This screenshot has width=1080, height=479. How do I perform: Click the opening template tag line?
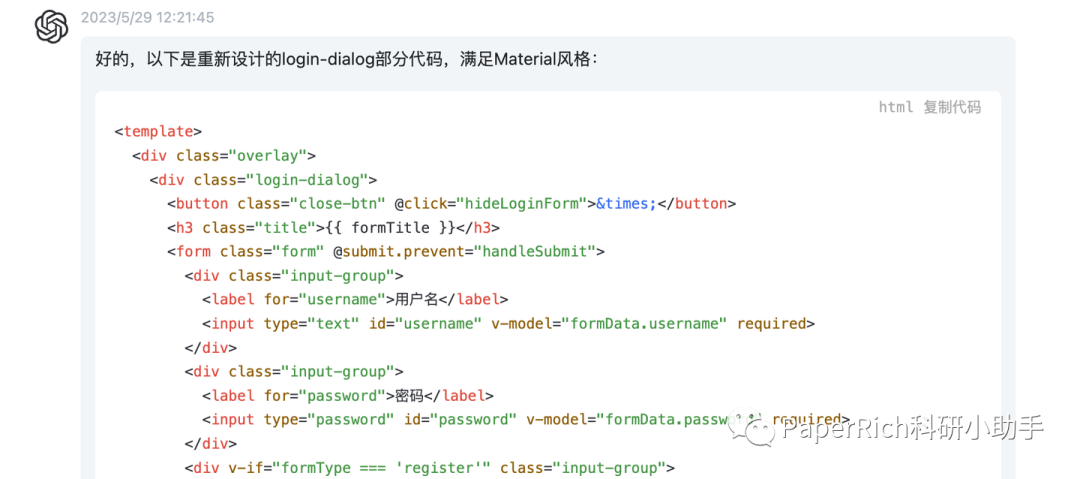click(158, 131)
